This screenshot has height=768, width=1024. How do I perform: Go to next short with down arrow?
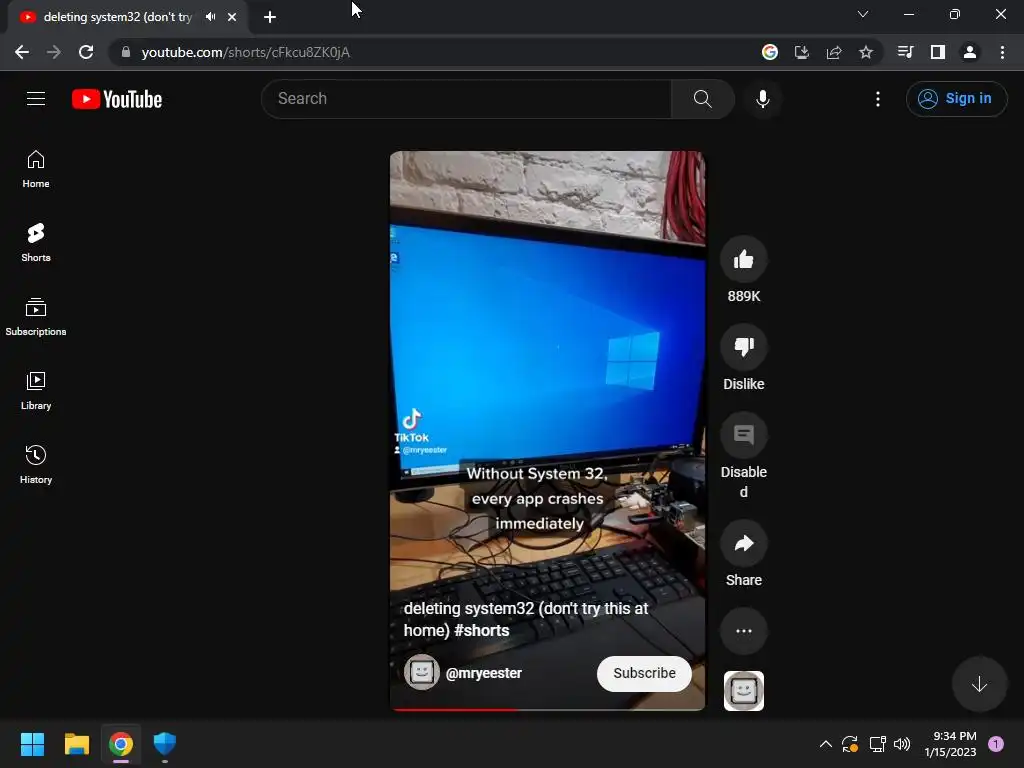[979, 684]
